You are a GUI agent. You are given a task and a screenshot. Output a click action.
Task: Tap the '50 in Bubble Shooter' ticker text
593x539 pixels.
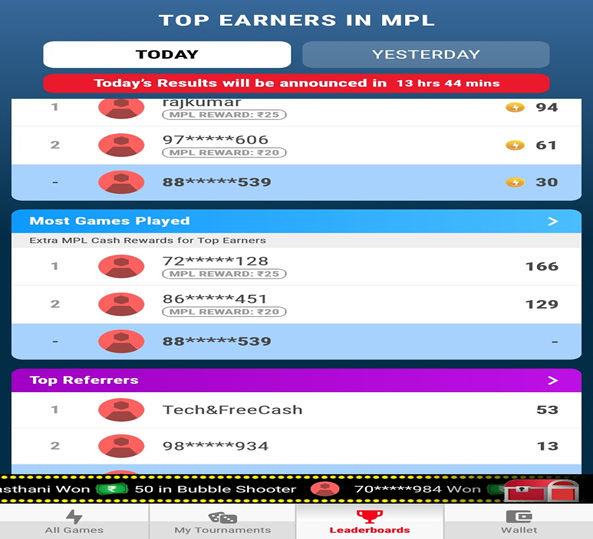[216, 489]
